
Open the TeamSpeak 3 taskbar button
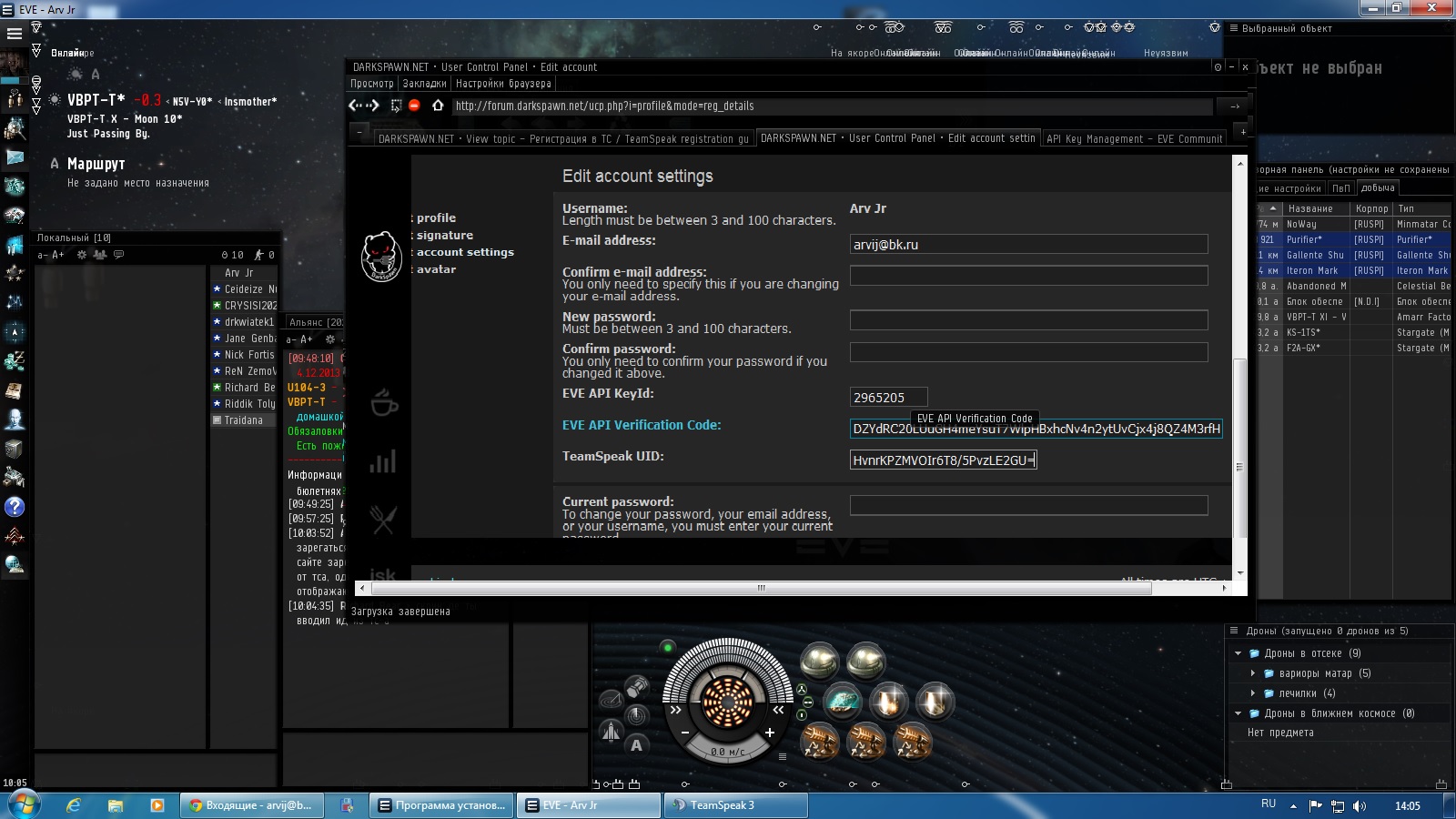(x=736, y=805)
